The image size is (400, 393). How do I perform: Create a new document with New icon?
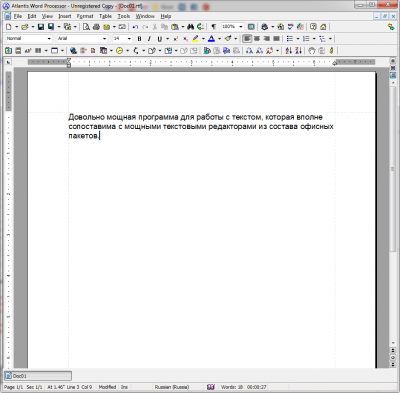pos(9,27)
